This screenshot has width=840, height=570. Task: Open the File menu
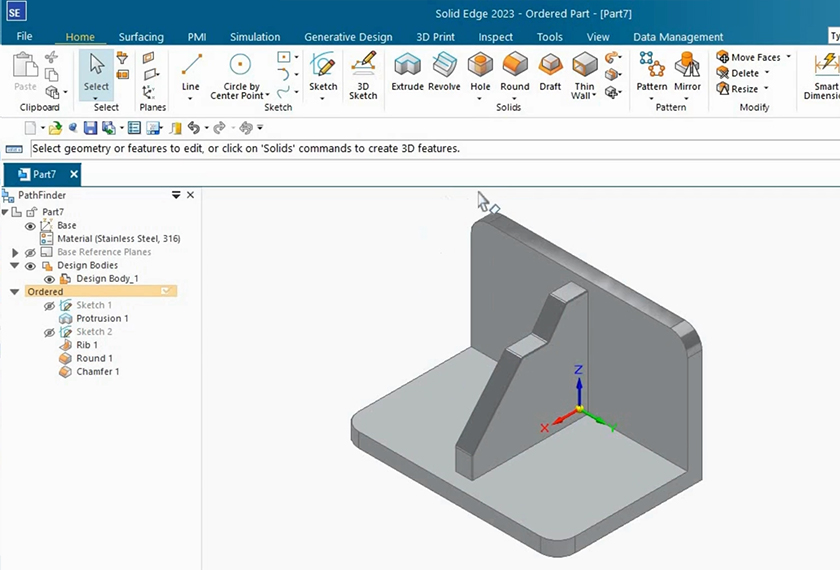[25, 37]
